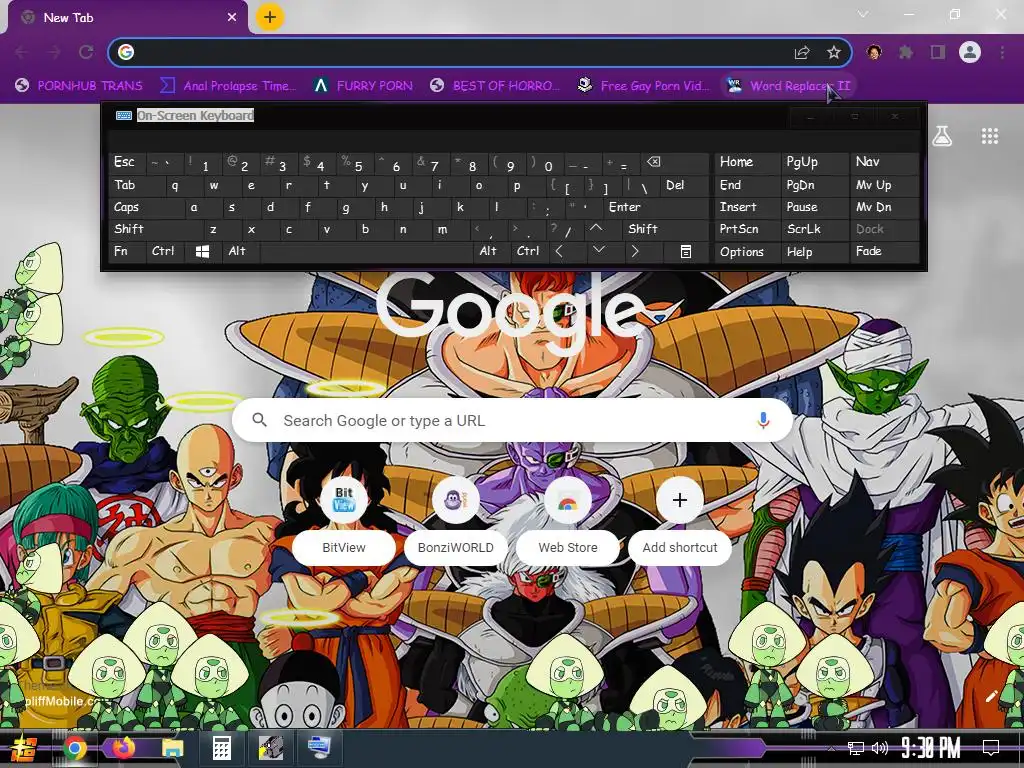Toggle left Shift key on keyboard
1024x768 pixels.
(x=155, y=229)
